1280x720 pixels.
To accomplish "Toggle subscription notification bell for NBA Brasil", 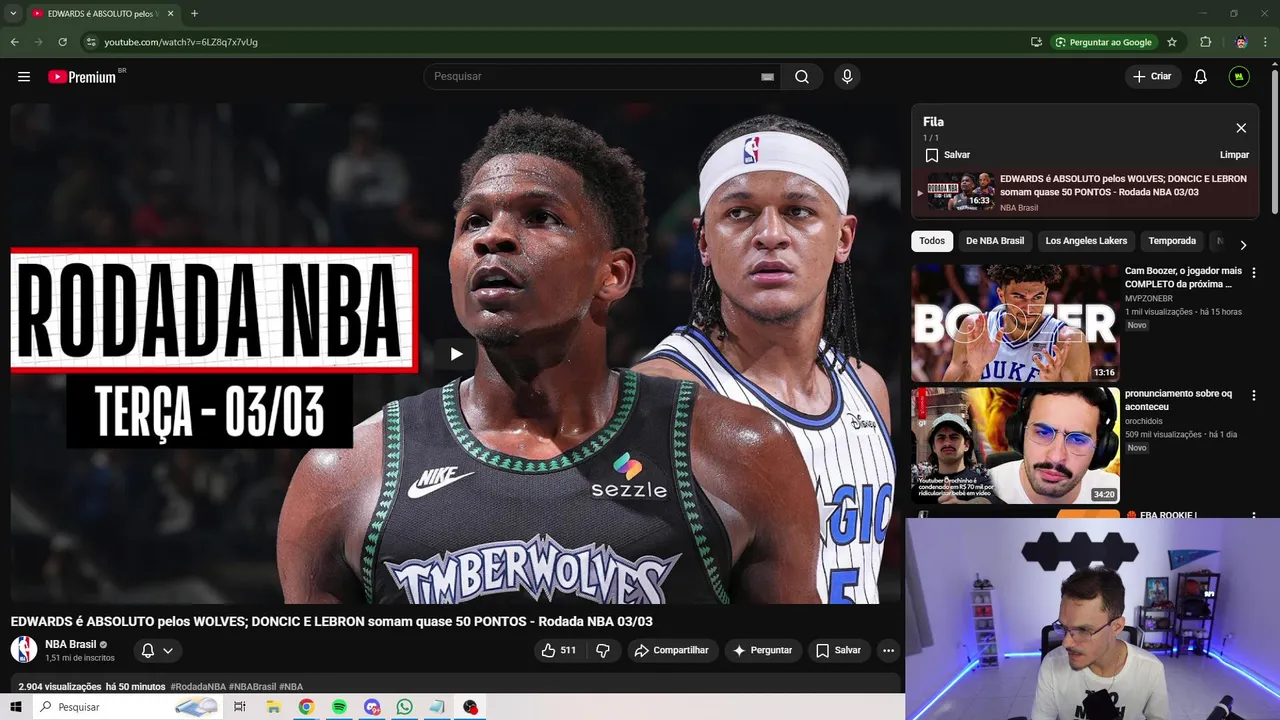I will coord(148,650).
